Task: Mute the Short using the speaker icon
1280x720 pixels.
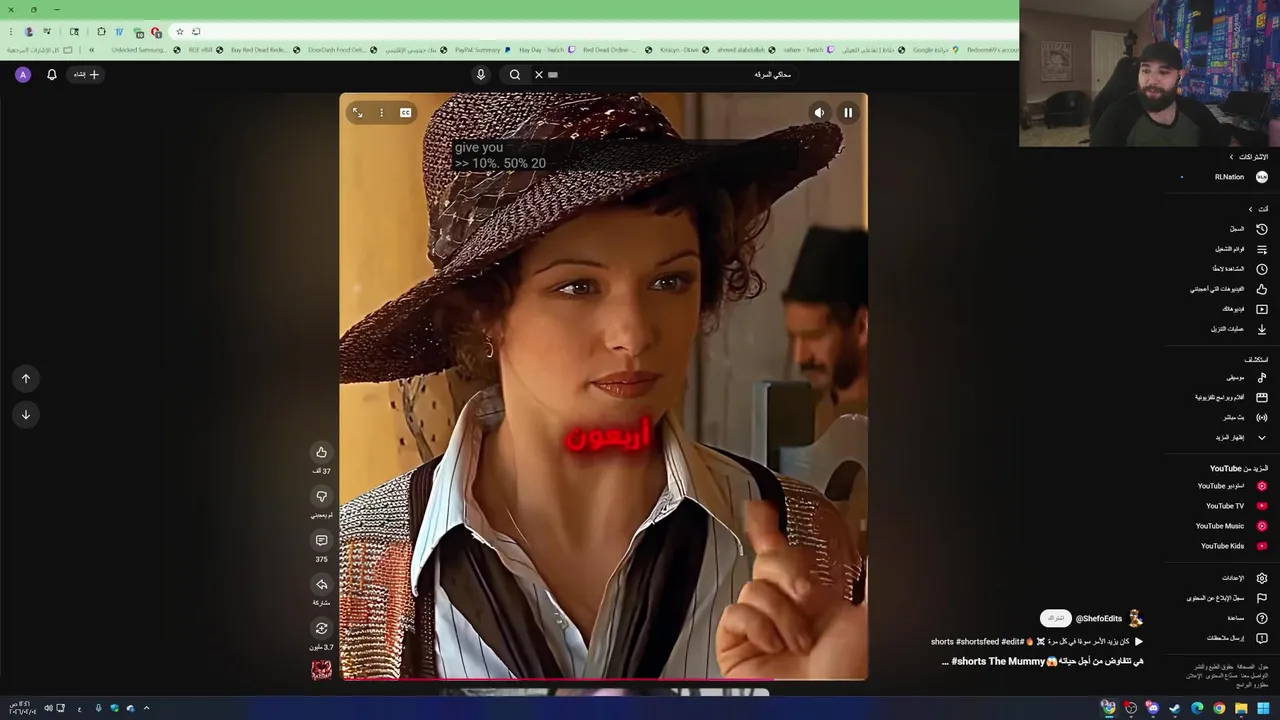Action: tap(819, 113)
